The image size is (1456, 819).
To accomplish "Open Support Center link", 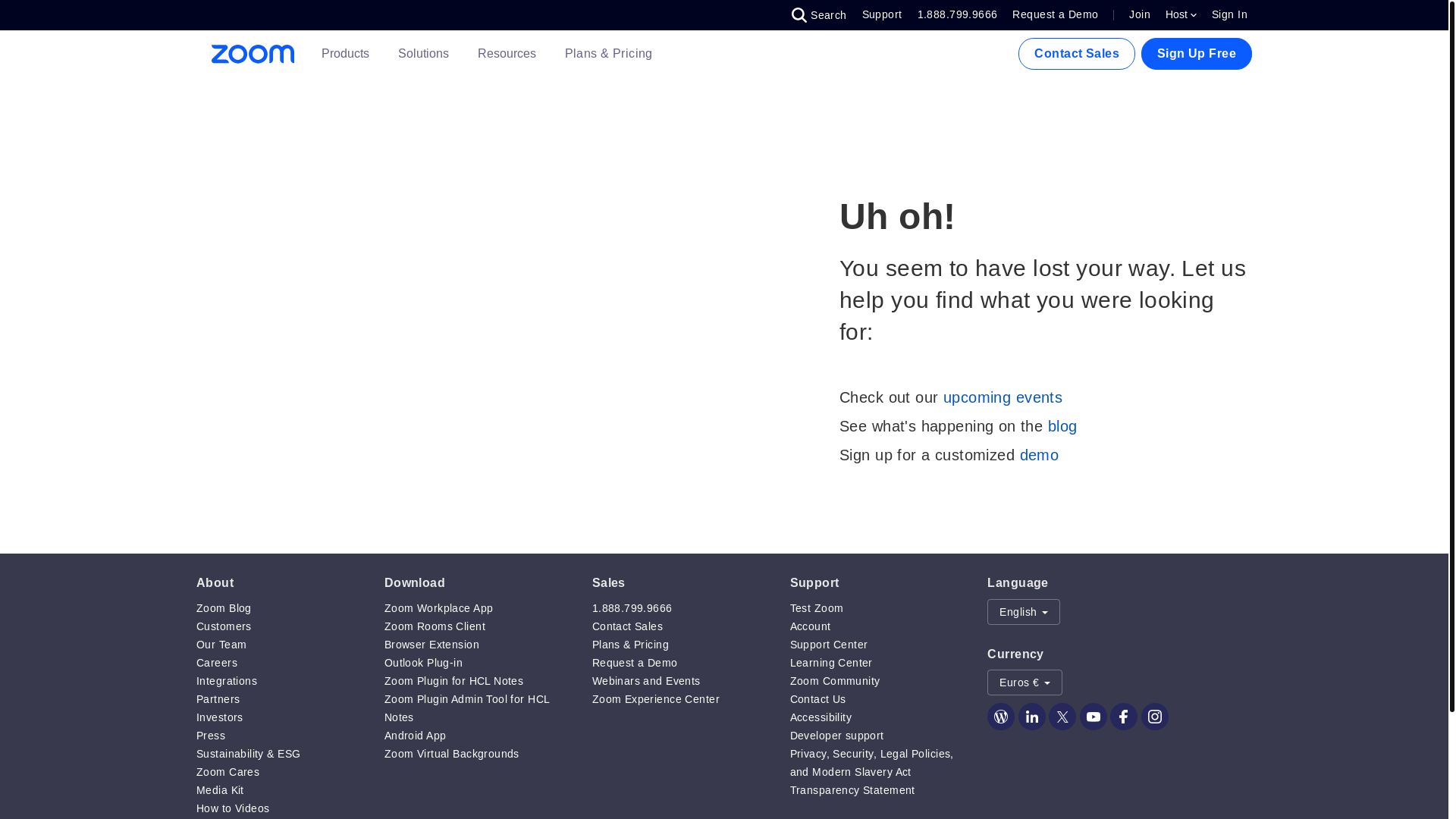I will click(829, 645).
